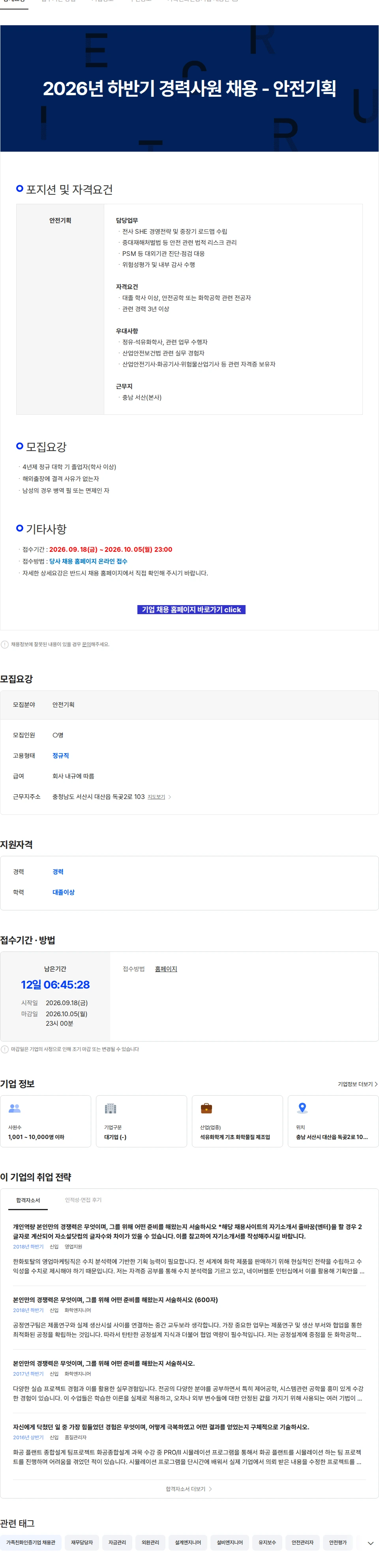Click the arrow beside 기업정보 더보기

[x=376, y=1084]
